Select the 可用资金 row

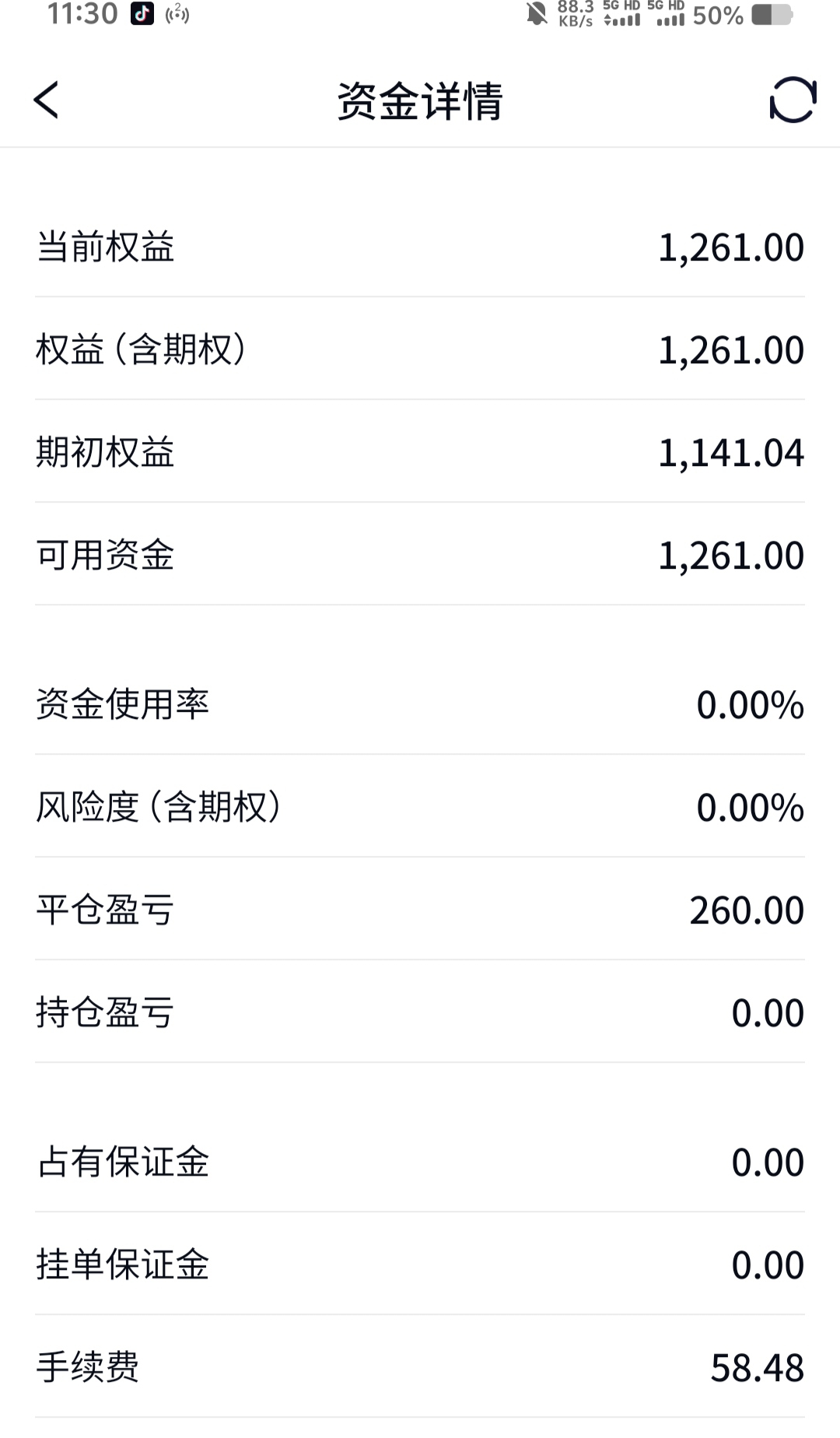(420, 555)
